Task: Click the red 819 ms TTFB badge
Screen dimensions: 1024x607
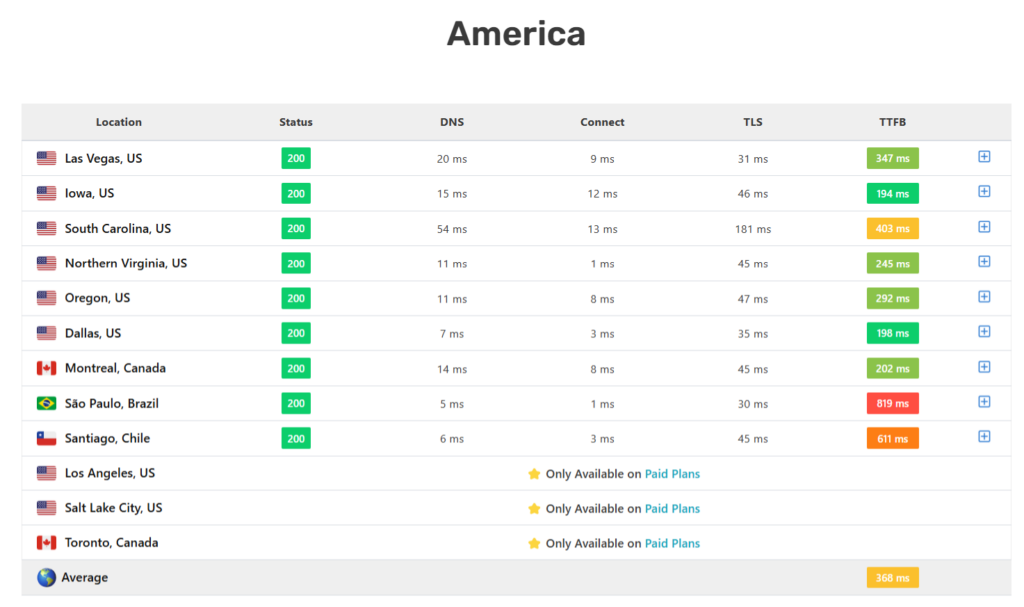Action: pyautogui.click(x=892, y=403)
